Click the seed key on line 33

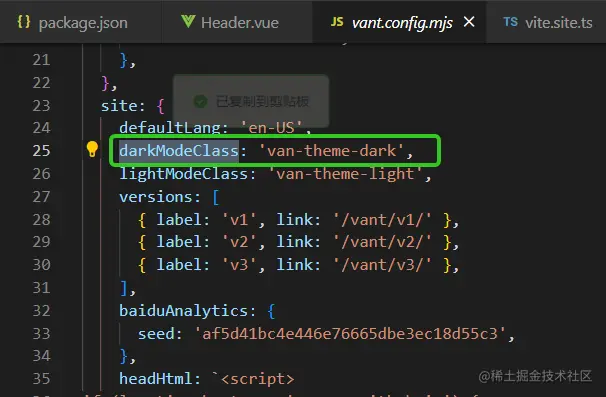click(156, 333)
